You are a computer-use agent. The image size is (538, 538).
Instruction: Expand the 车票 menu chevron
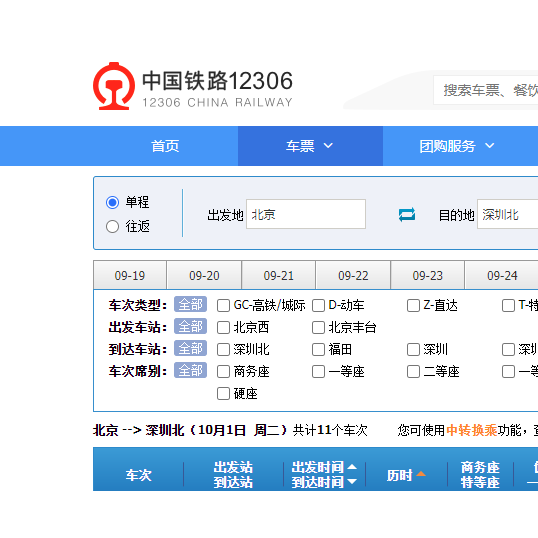328,146
